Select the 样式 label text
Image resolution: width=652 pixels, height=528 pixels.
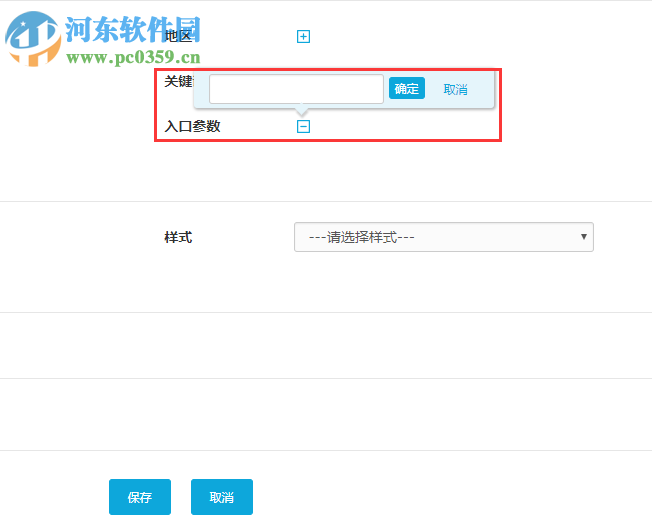click(178, 237)
